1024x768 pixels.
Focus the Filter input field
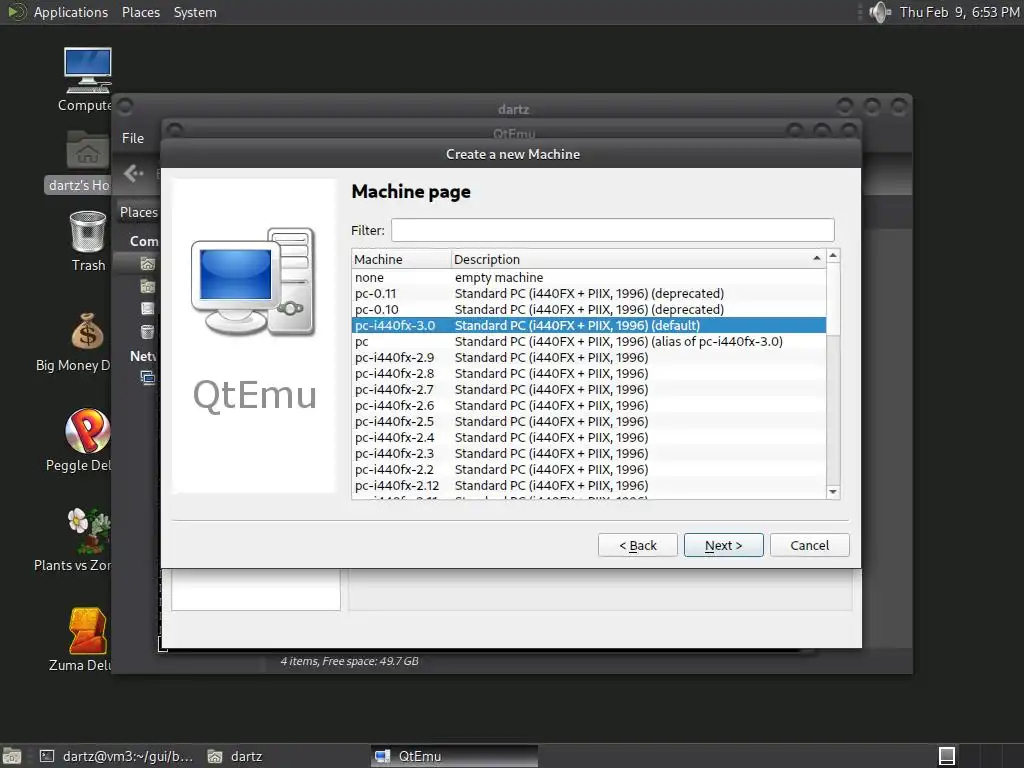613,230
